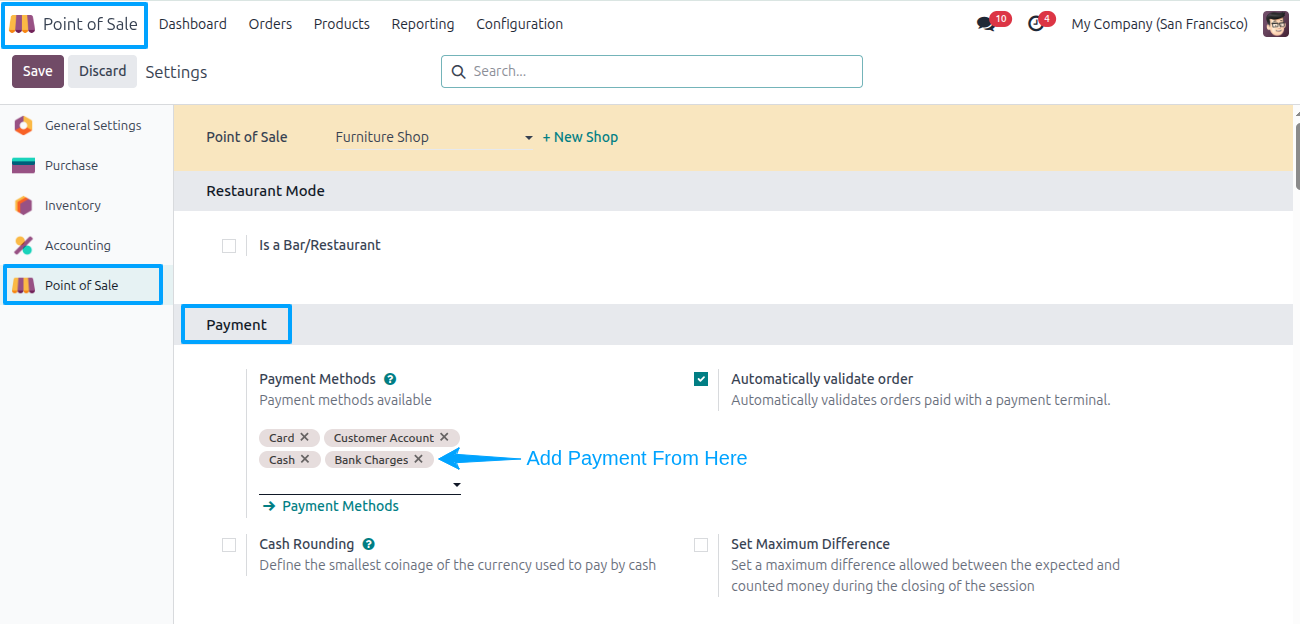Open the Payment Methods link

point(340,506)
